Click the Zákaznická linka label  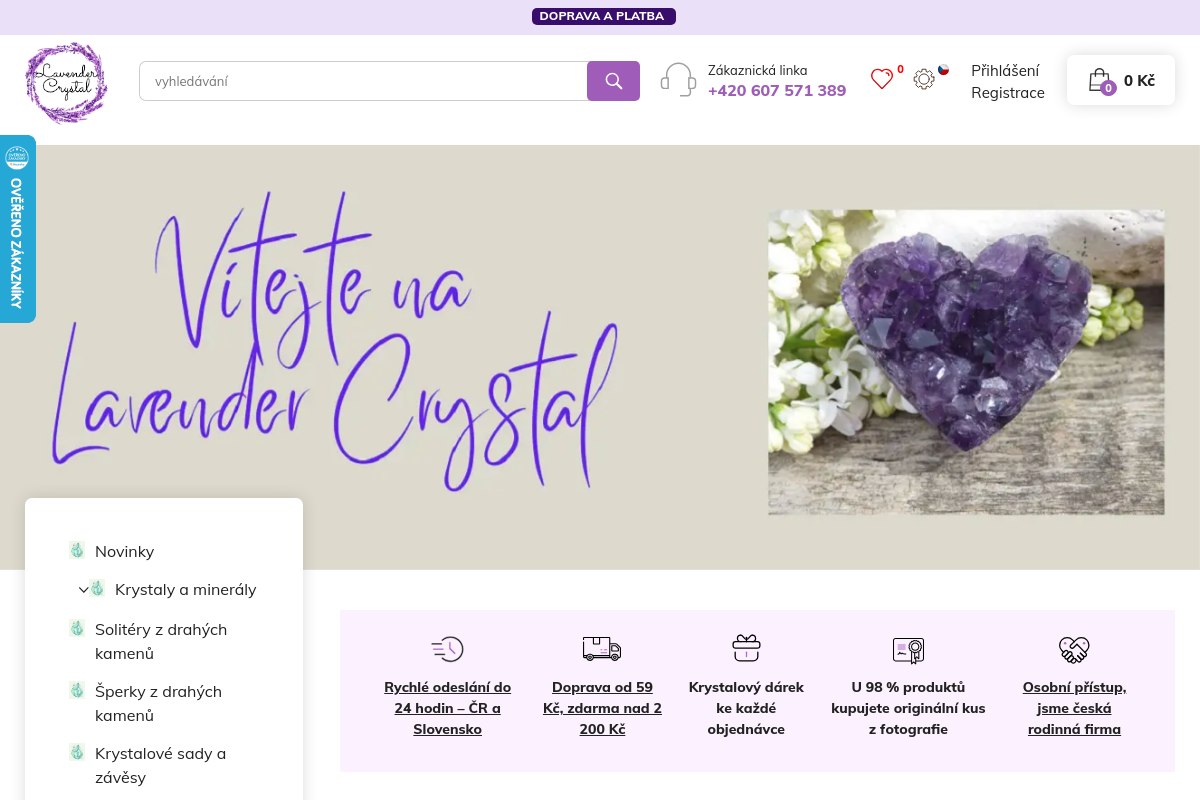757,70
